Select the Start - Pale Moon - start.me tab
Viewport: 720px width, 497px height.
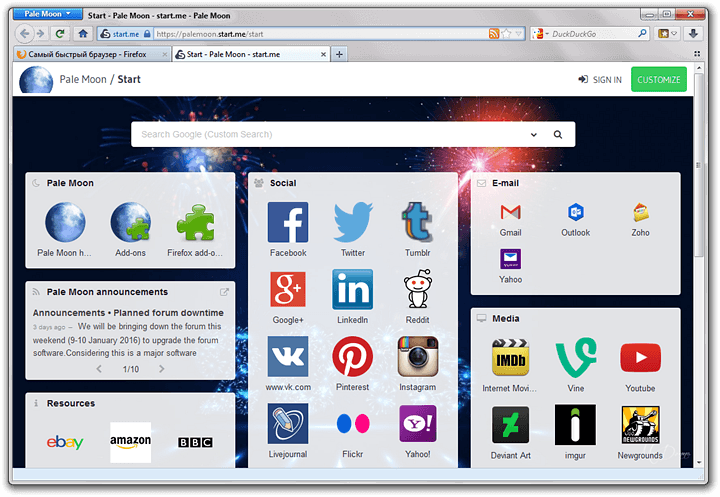click(x=252, y=54)
